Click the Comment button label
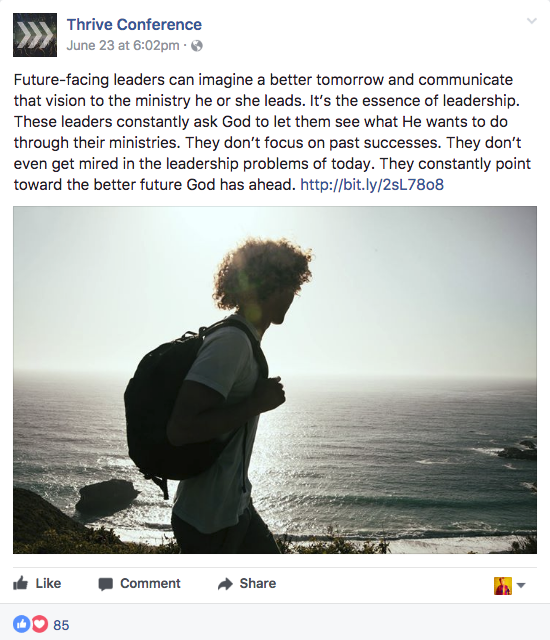This screenshot has height=640, width=550. [150, 583]
